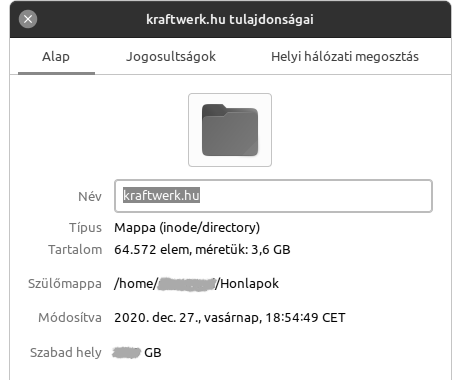Open the Helyi hálózati megosztás tab
461x380 pixels.
[345, 57]
